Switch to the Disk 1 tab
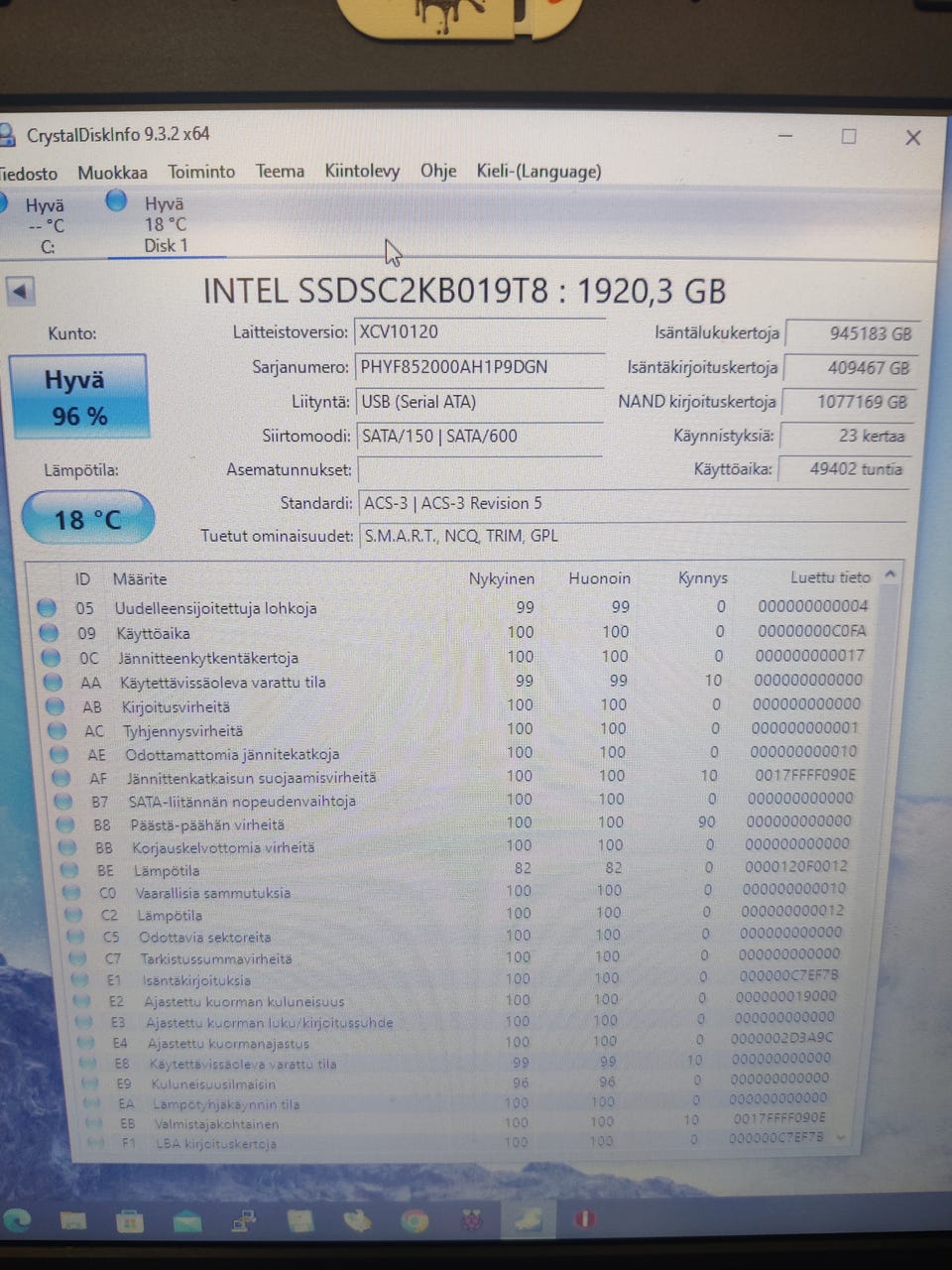 point(165,224)
